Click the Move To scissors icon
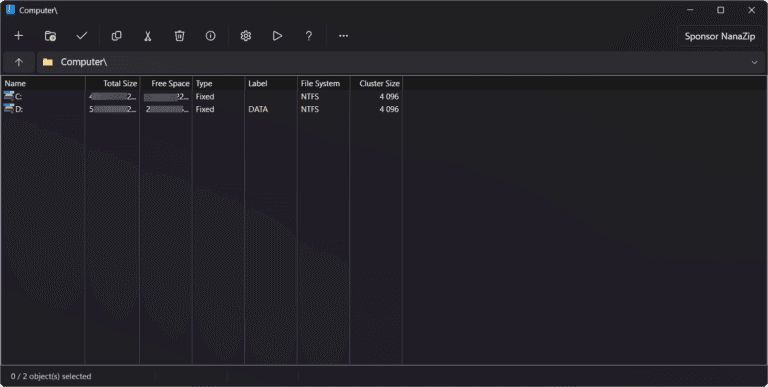Viewport: 768px width, 387px height. pos(147,36)
